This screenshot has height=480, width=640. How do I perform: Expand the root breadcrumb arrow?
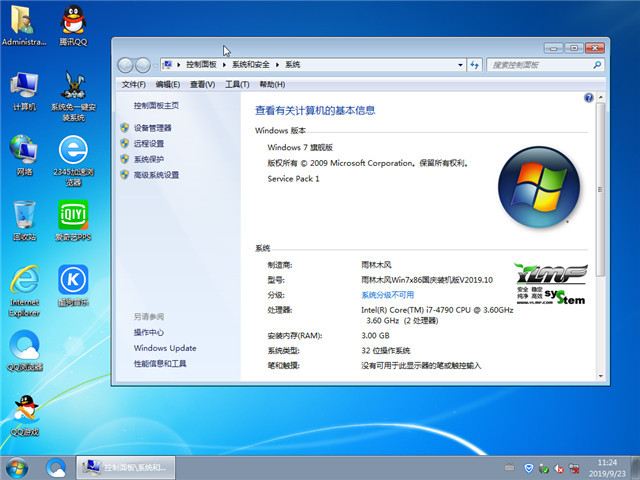pyautogui.click(x=178, y=65)
